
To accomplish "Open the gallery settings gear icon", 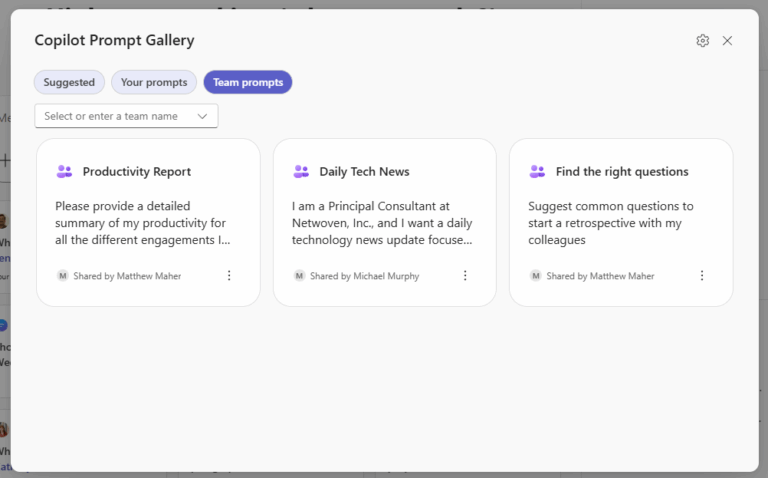I will coord(702,41).
